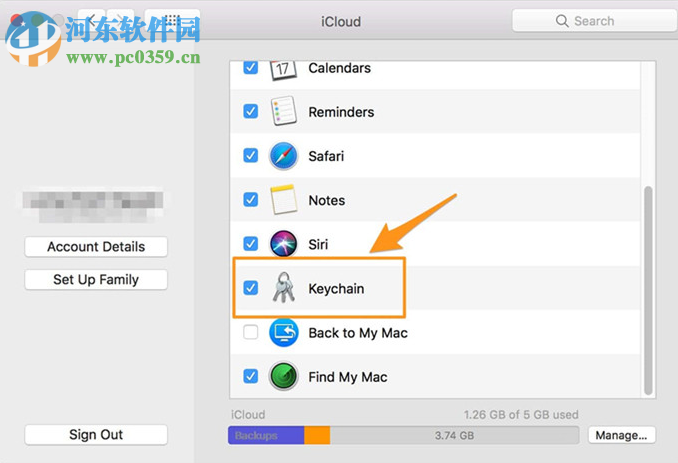The image size is (678, 463).
Task: Disable Safari iCloud sync checkbox
Action: [251, 155]
